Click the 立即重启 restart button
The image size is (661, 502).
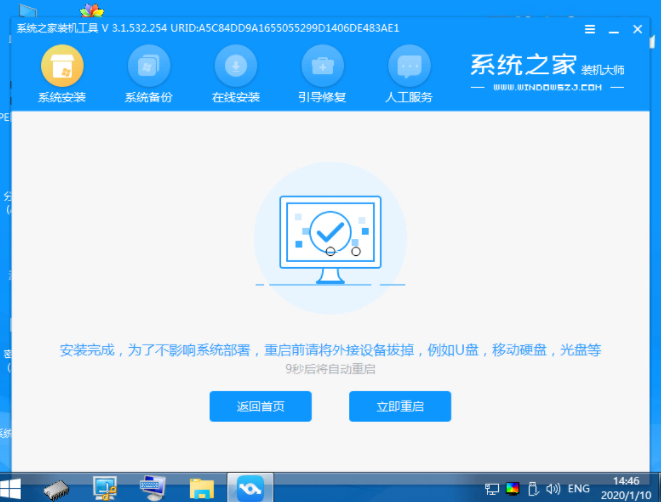[x=400, y=406]
